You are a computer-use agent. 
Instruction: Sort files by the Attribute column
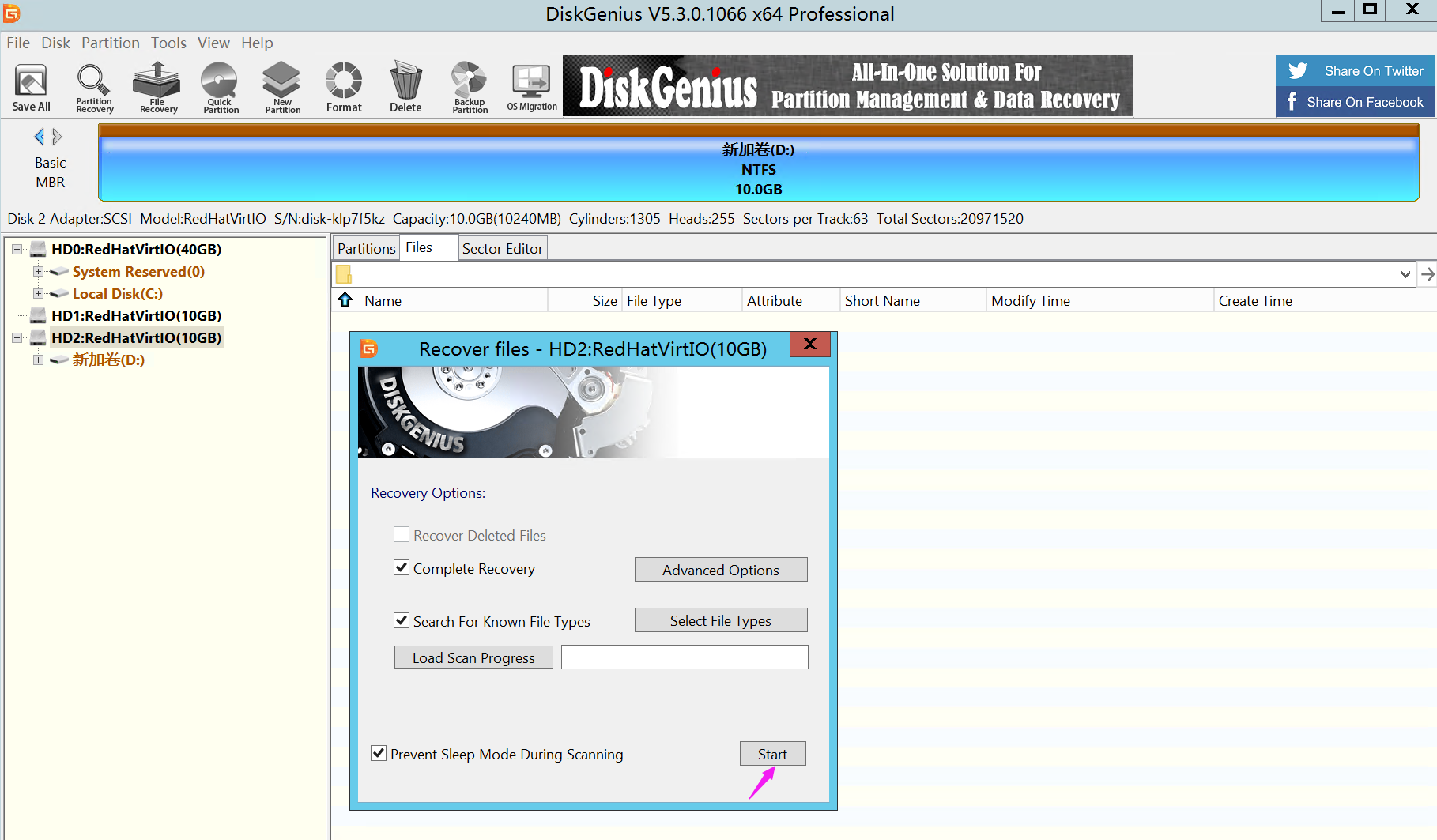pos(791,300)
